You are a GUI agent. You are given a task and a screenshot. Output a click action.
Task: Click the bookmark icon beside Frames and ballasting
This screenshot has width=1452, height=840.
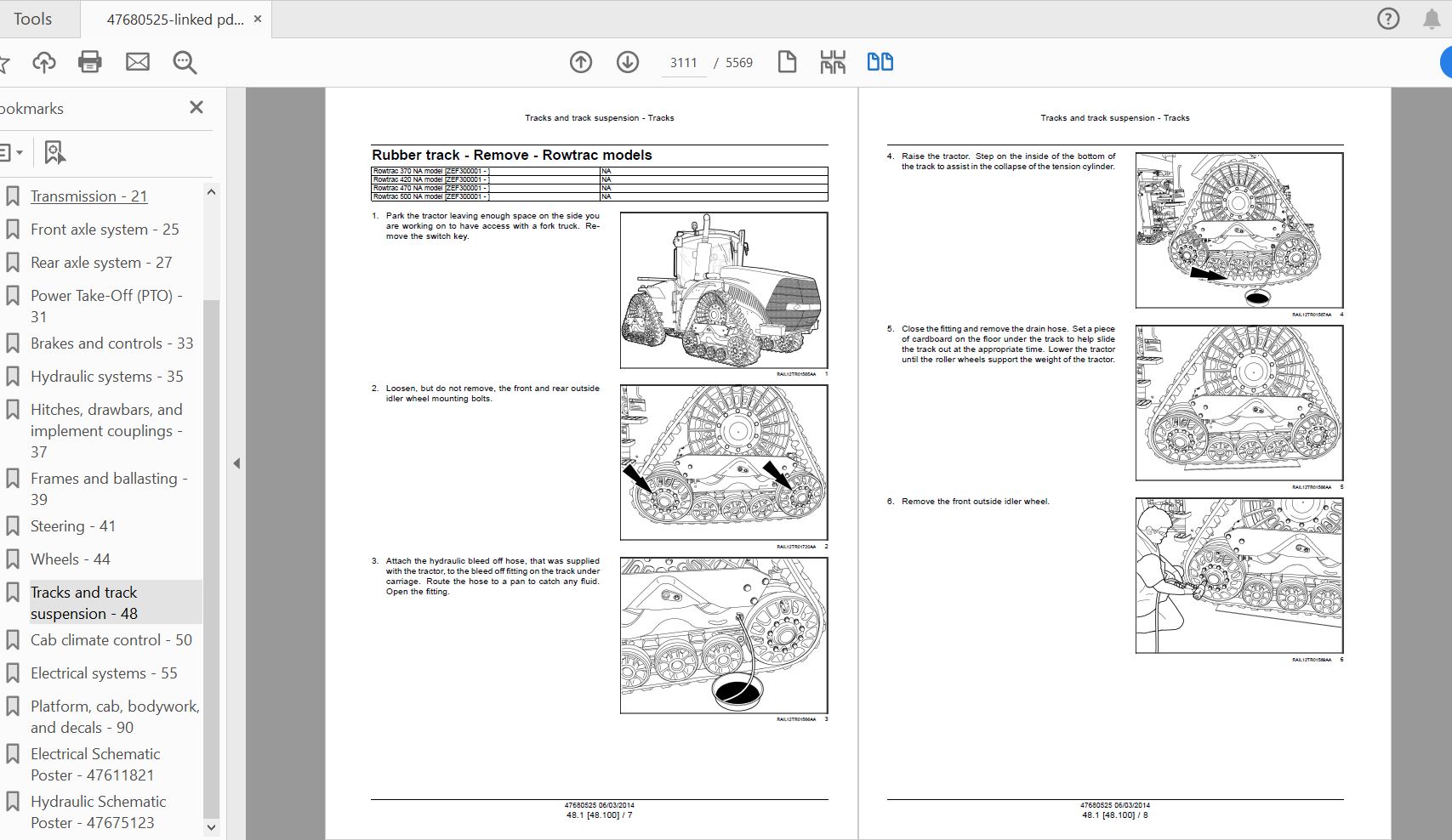click(x=13, y=479)
